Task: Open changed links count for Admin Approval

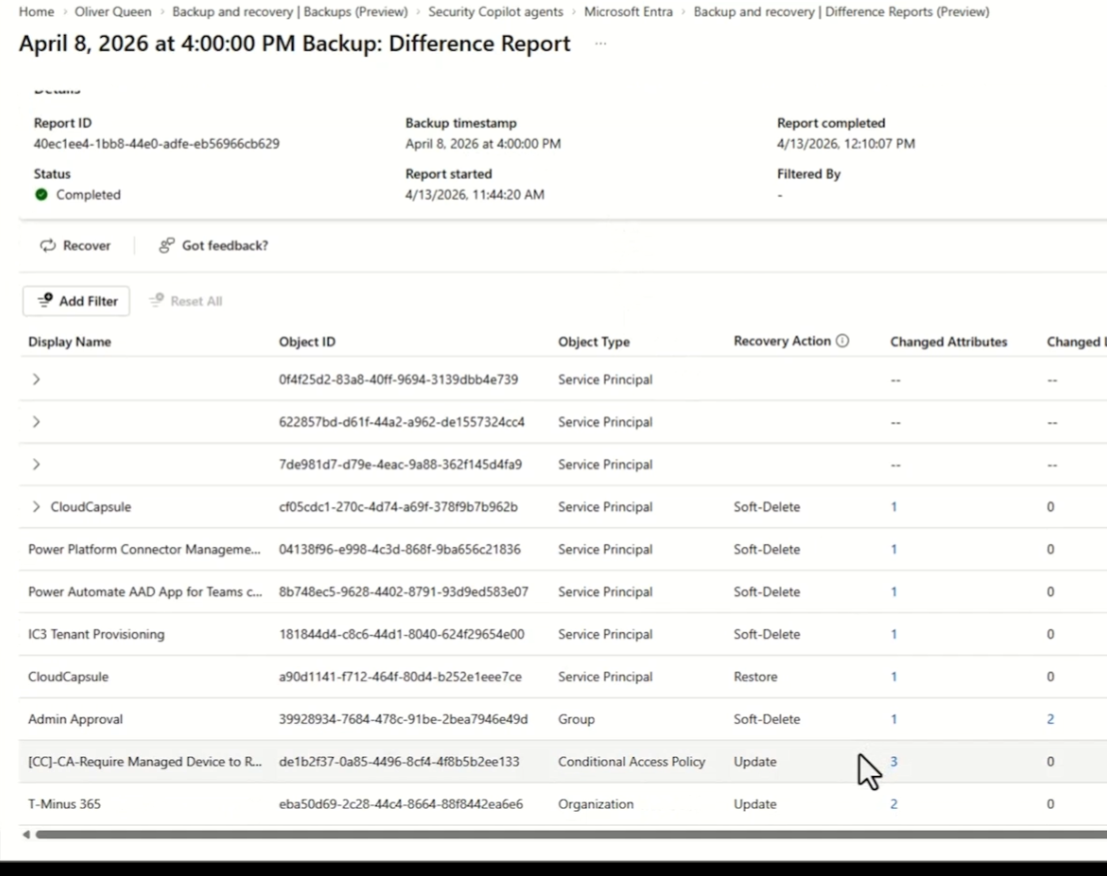Action: click(x=1050, y=719)
